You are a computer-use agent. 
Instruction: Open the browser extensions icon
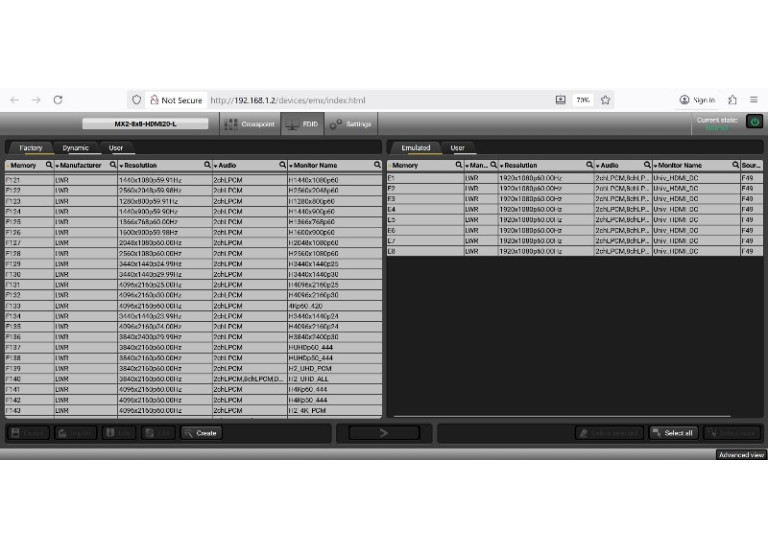[x=732, y=100]
